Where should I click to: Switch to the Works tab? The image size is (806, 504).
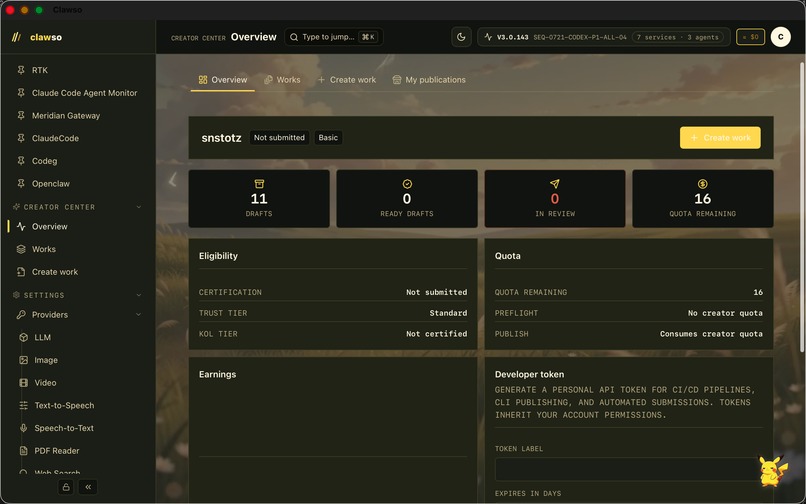282,80
